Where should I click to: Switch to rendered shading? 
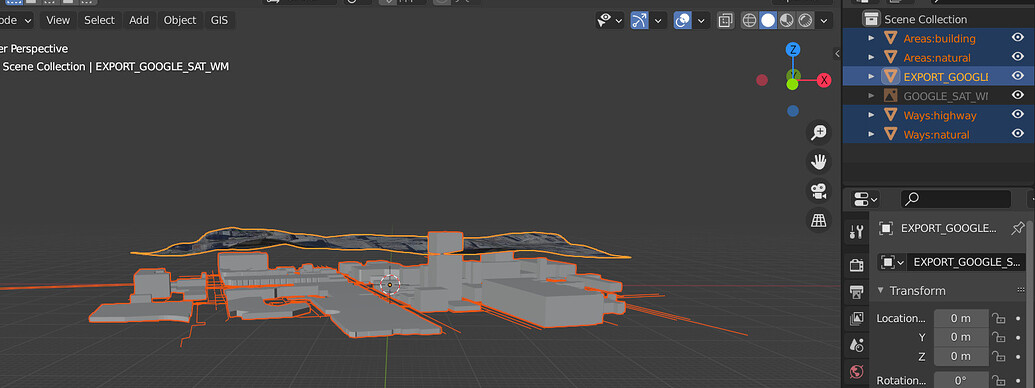(x=805, y=20)
